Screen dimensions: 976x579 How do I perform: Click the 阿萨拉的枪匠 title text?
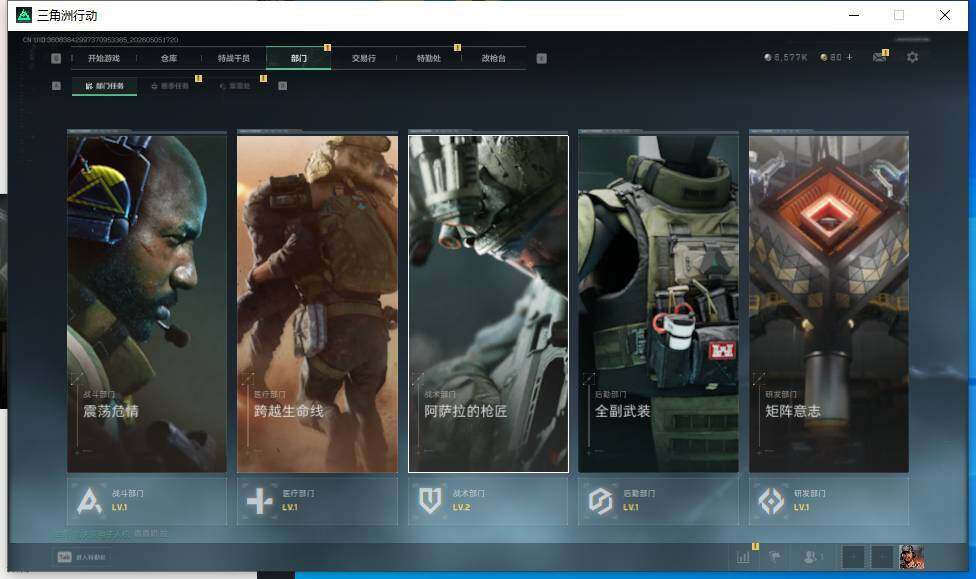pos(466,411)
